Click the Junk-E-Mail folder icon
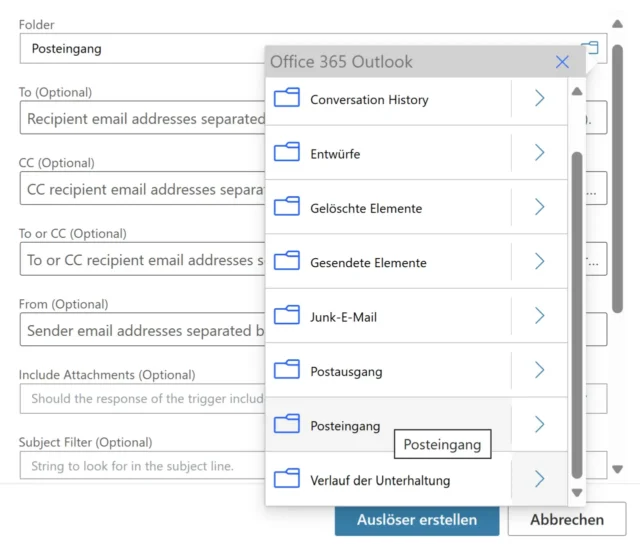Image resolution: width=640 pixels, height=553 pixels. click(287, 316)
